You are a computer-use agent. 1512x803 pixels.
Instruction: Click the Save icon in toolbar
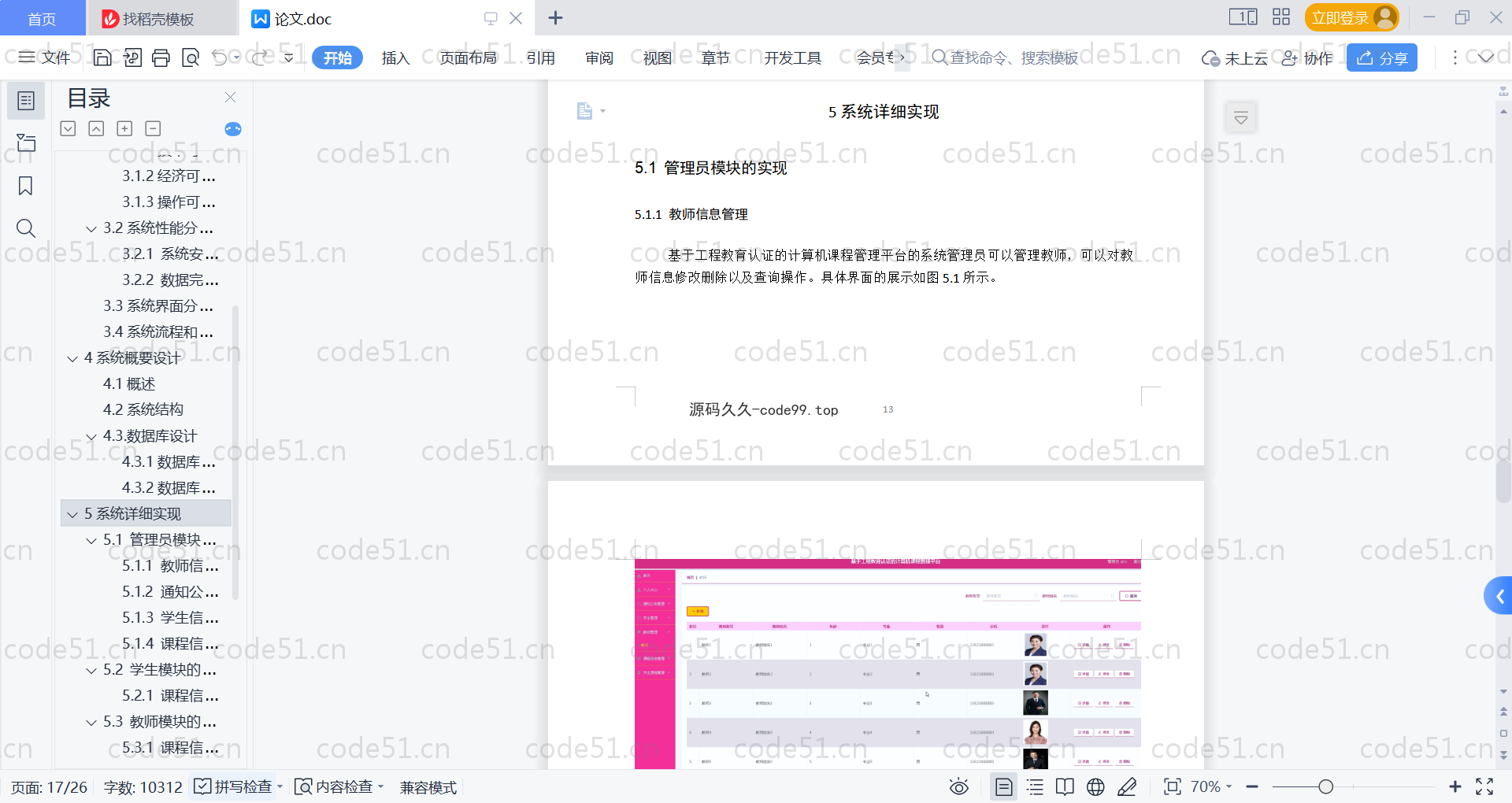pyautogui.click(x=102, y=57)
